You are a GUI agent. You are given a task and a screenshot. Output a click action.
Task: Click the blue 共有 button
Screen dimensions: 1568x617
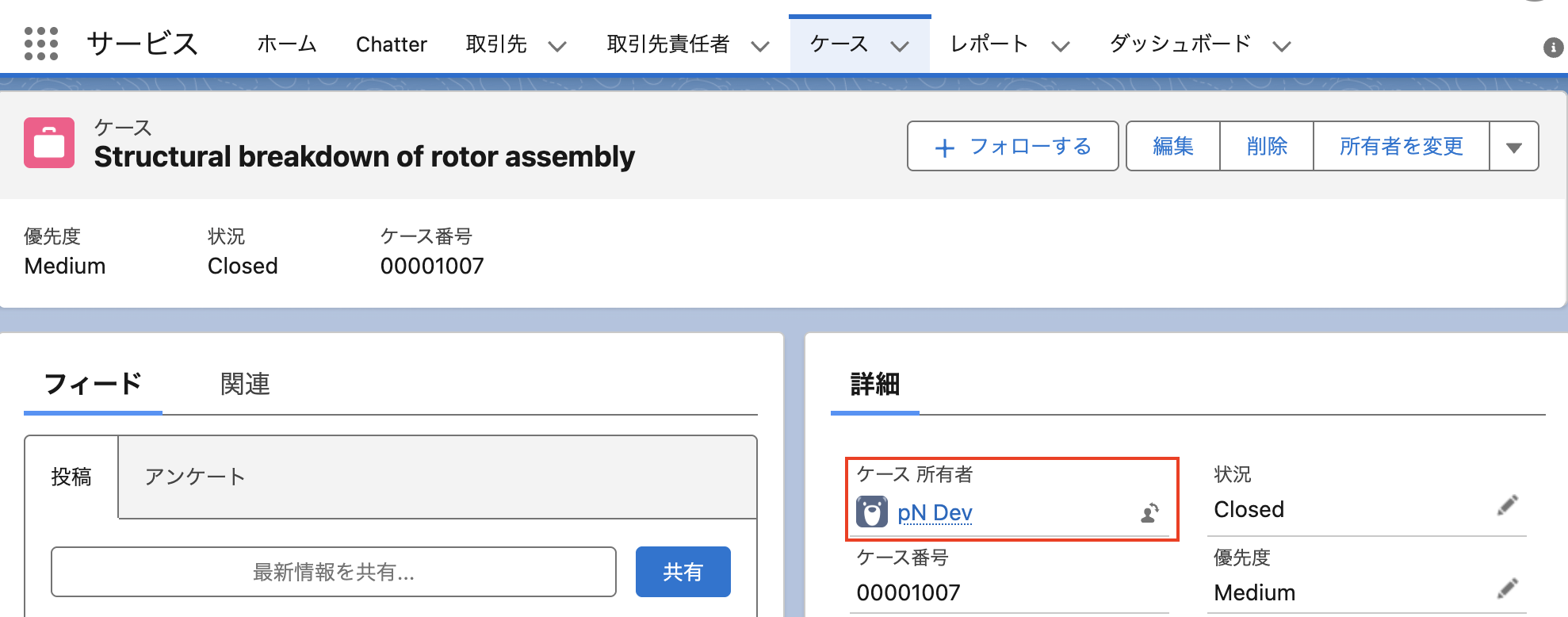point(683,572)
